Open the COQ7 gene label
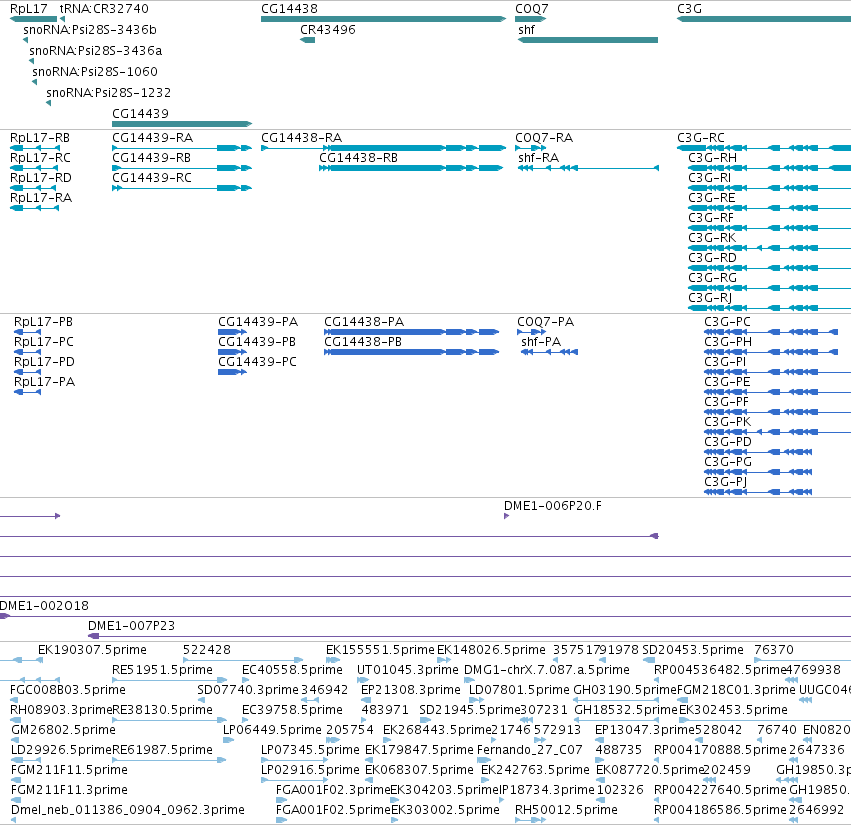This screenshot has width=851, height=825. (532, 9)
